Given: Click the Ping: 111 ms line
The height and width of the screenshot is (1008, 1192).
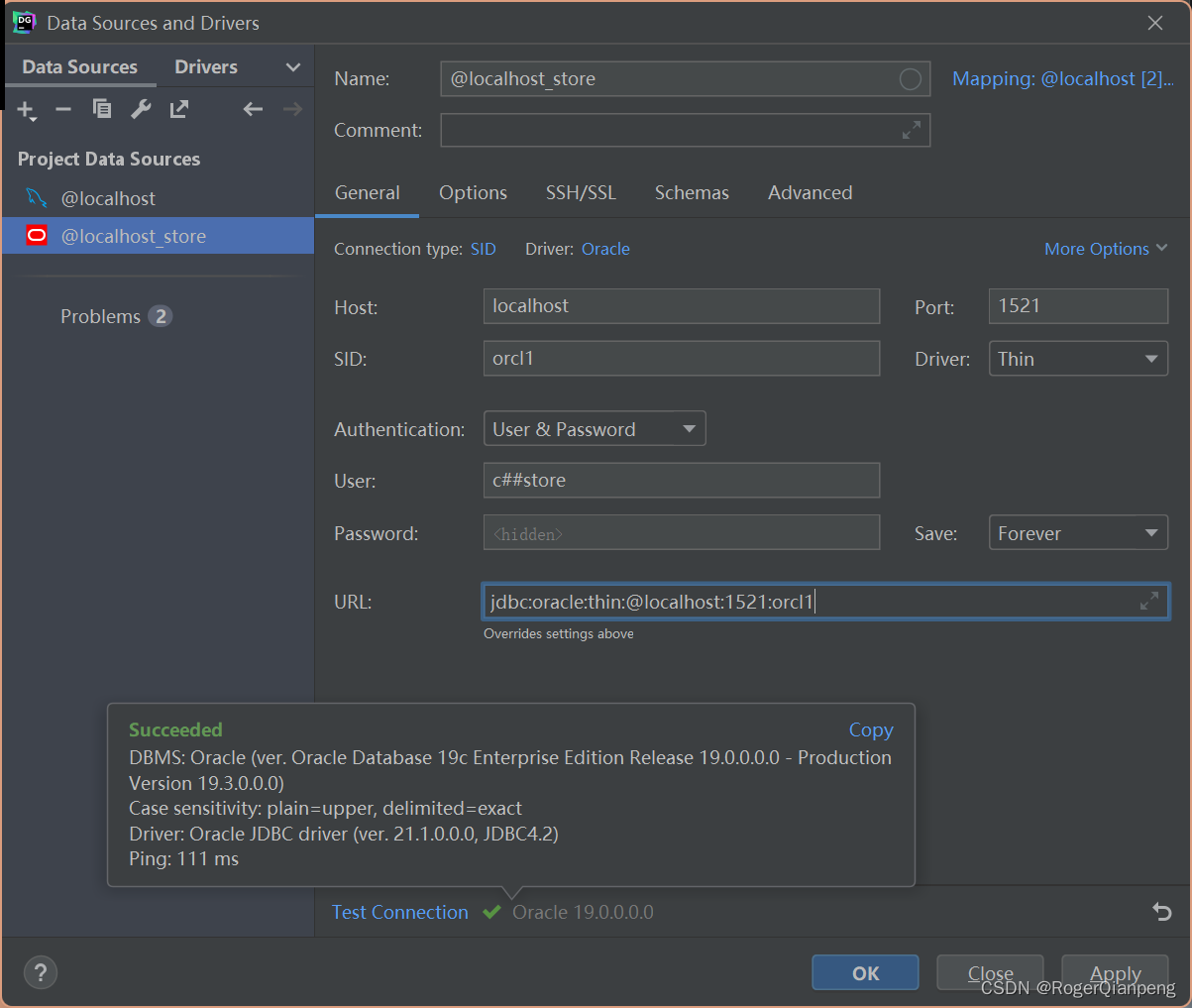Looking at the screenshot, I should pyautogui.click(x=184, y=859).
